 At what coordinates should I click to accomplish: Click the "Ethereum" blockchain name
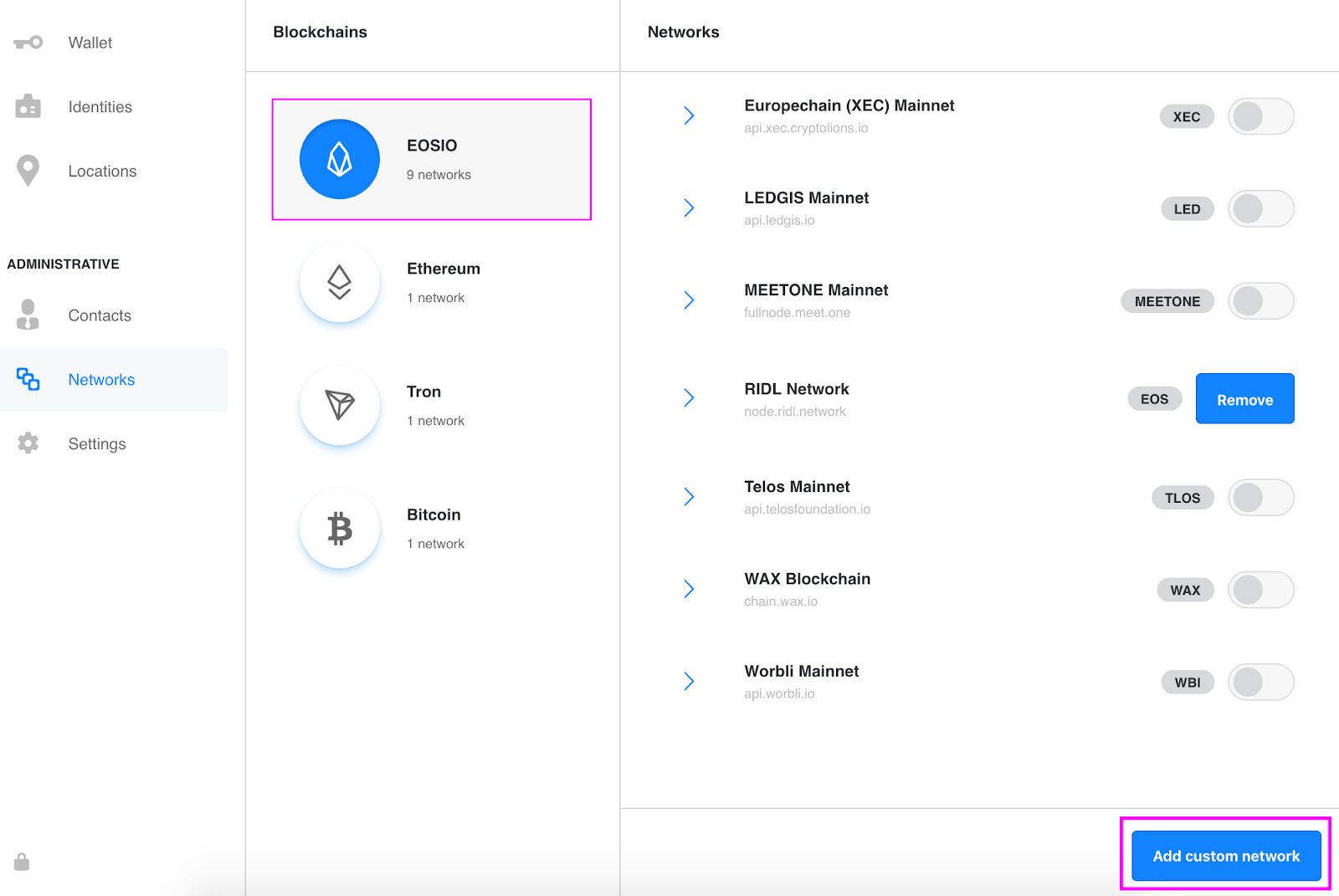coord(444,269)
